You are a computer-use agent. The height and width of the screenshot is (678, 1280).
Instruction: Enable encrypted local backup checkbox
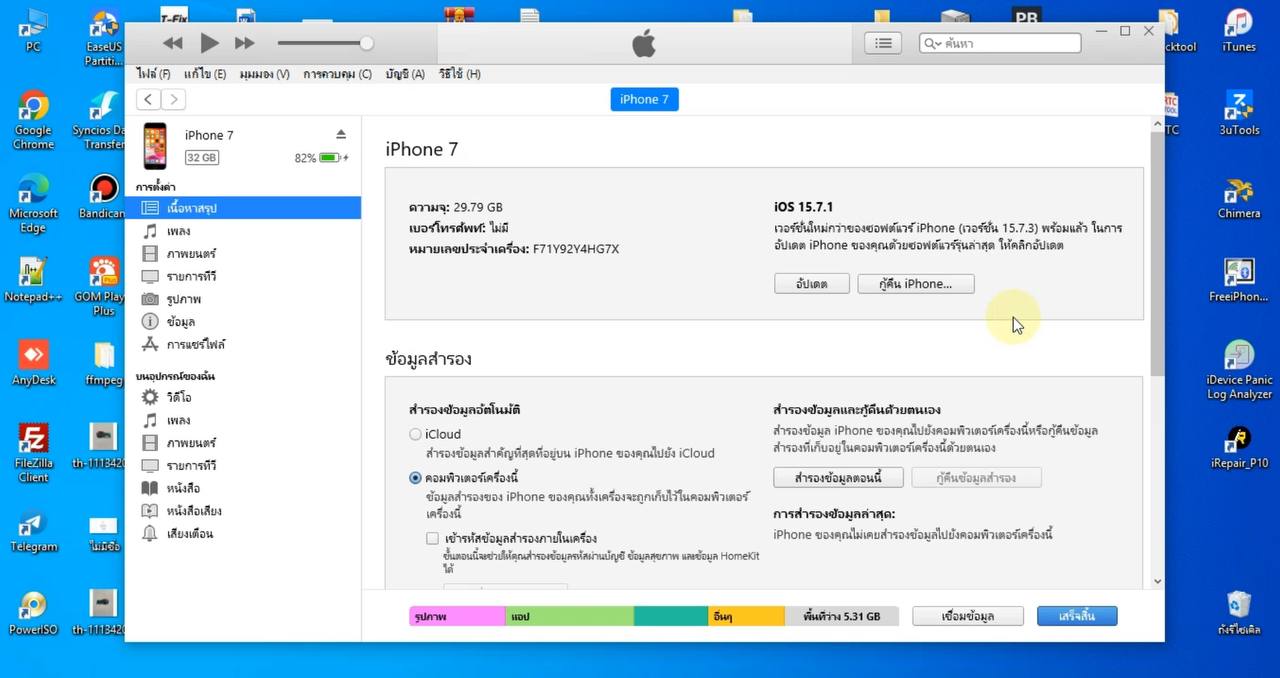[x=432, y=538]
